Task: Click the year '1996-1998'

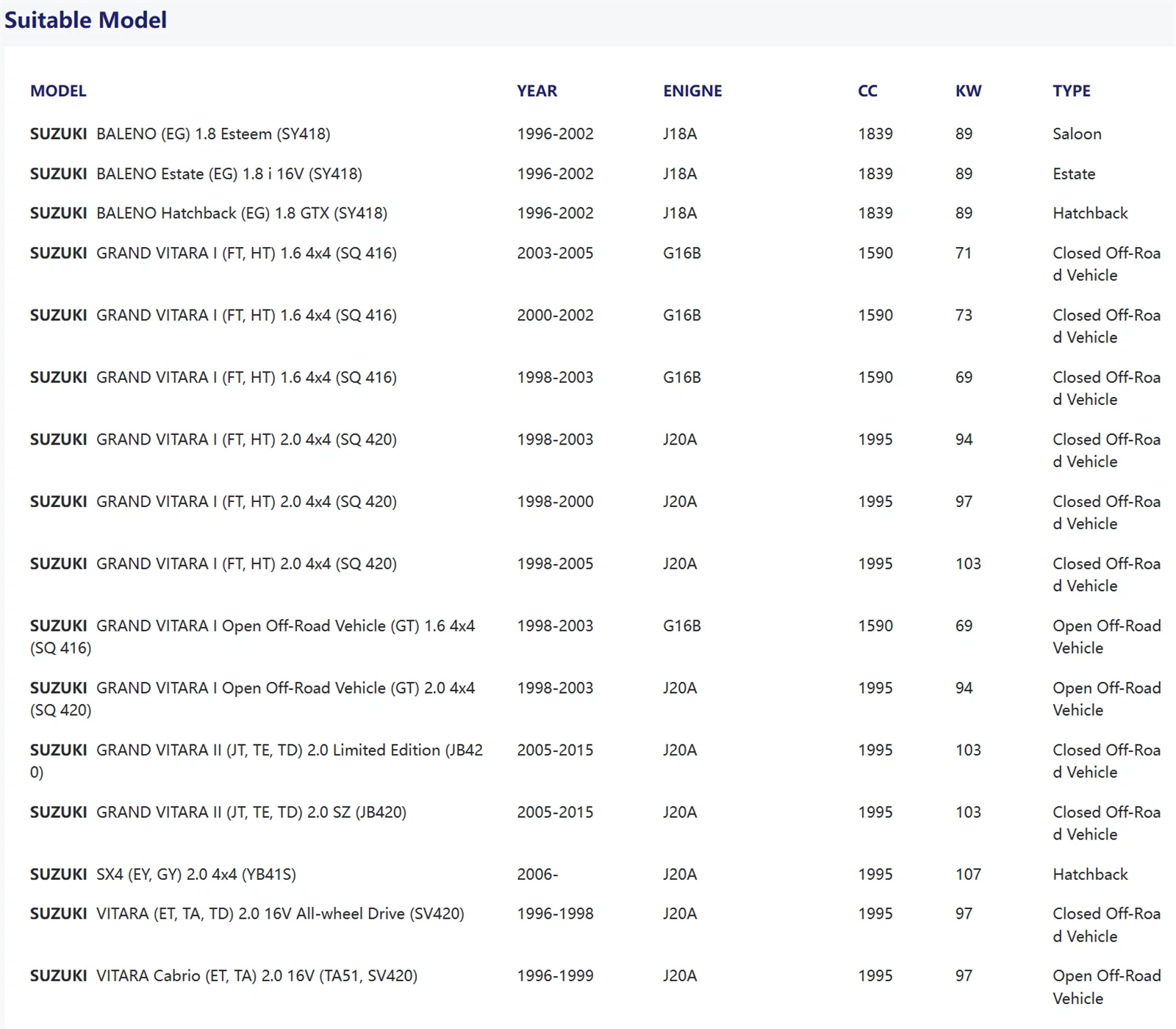Action: (555, 914)
